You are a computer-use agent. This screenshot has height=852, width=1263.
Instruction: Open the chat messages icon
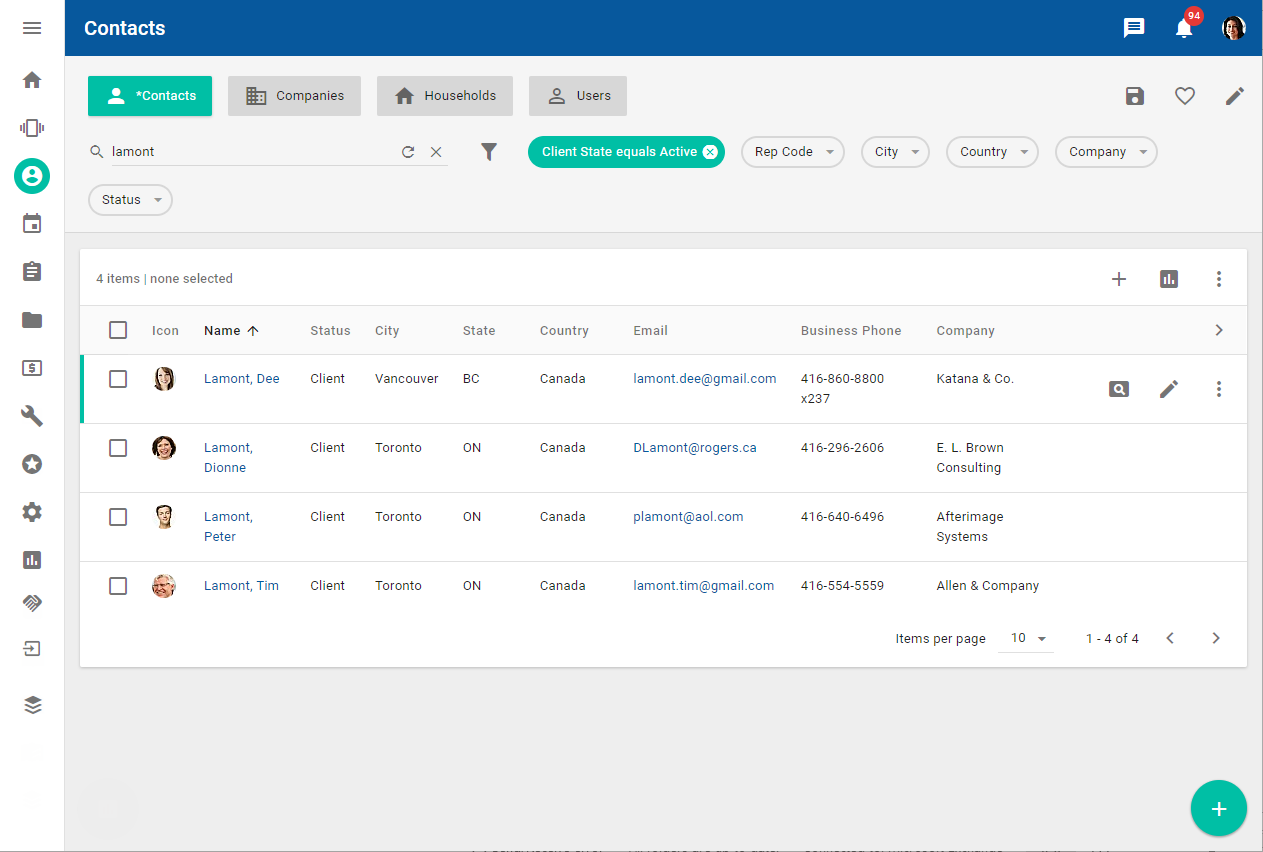1134,28
